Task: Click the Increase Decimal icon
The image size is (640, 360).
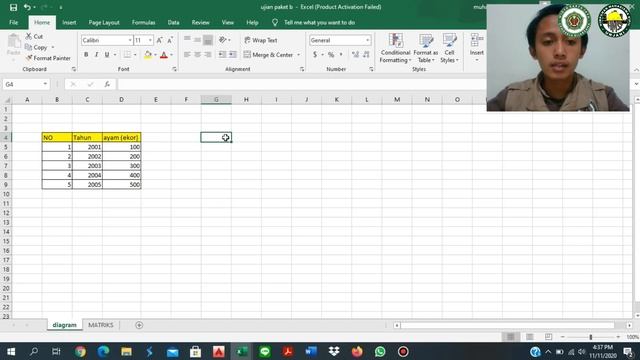Action: pyautogui.click(x=355, y=55)
